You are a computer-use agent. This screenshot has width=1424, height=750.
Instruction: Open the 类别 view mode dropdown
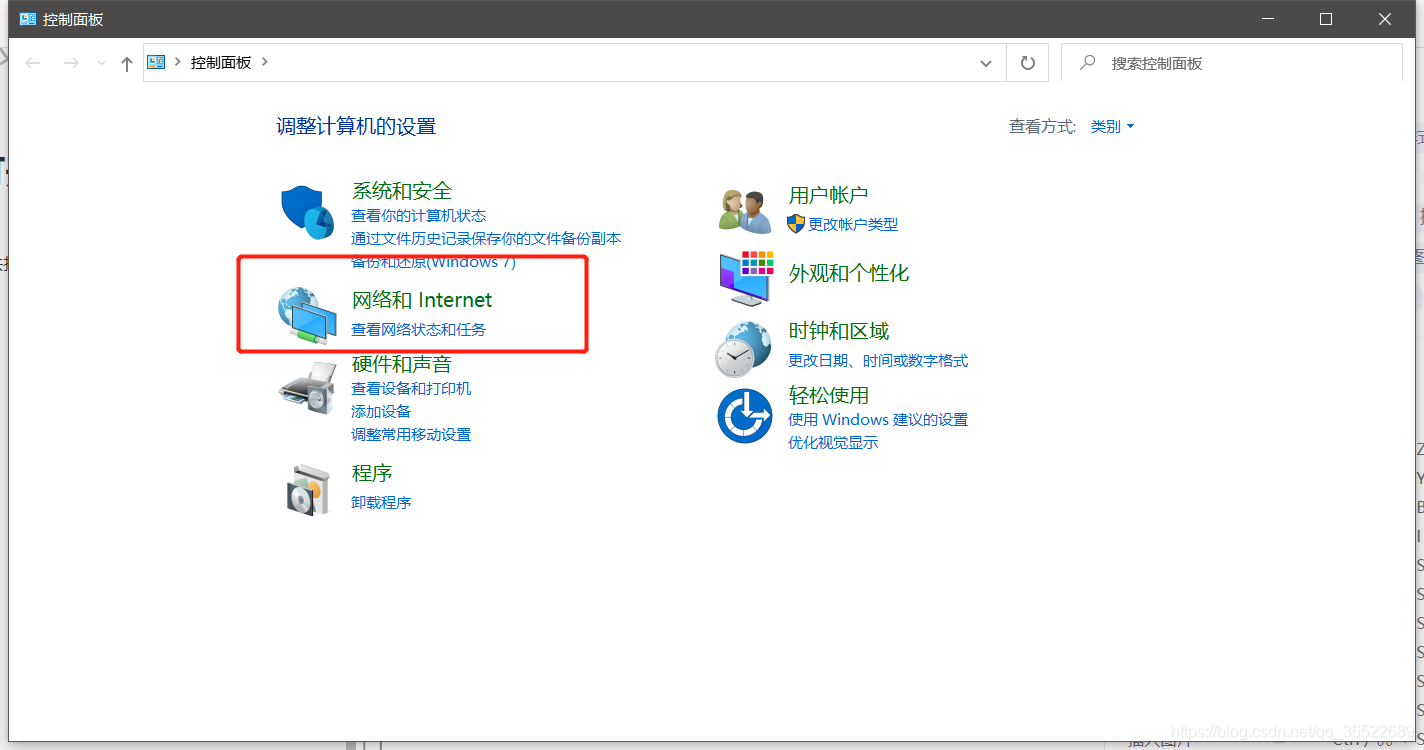[x=1113, y=127]
